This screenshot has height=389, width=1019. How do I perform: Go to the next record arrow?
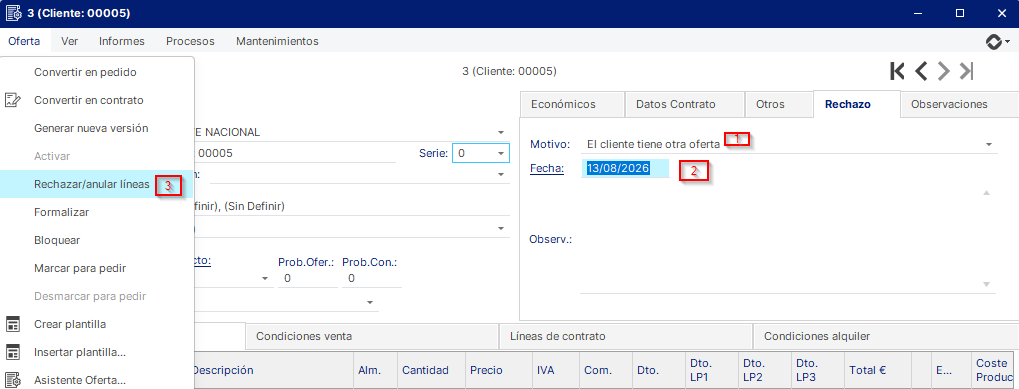944,71
